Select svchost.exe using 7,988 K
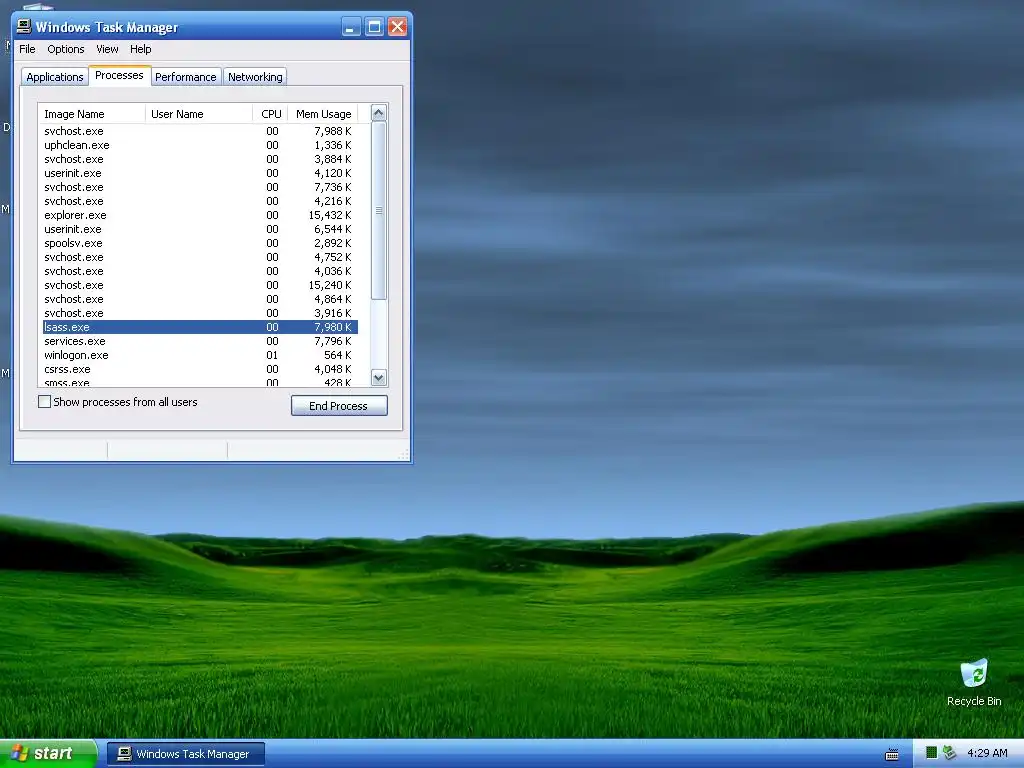 coord(200,131)
